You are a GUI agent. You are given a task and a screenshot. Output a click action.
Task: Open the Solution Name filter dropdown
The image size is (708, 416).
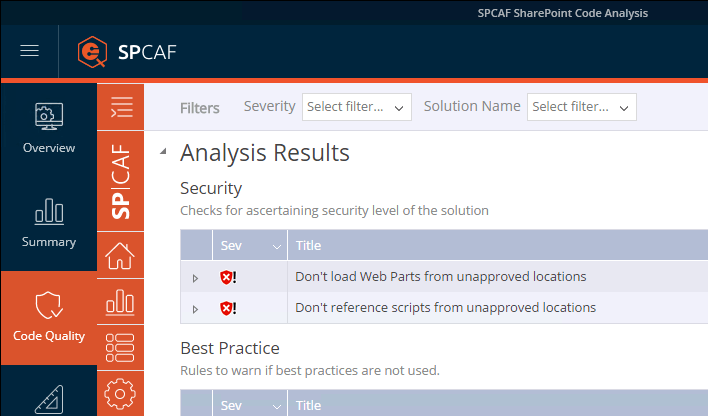(582, 107)
